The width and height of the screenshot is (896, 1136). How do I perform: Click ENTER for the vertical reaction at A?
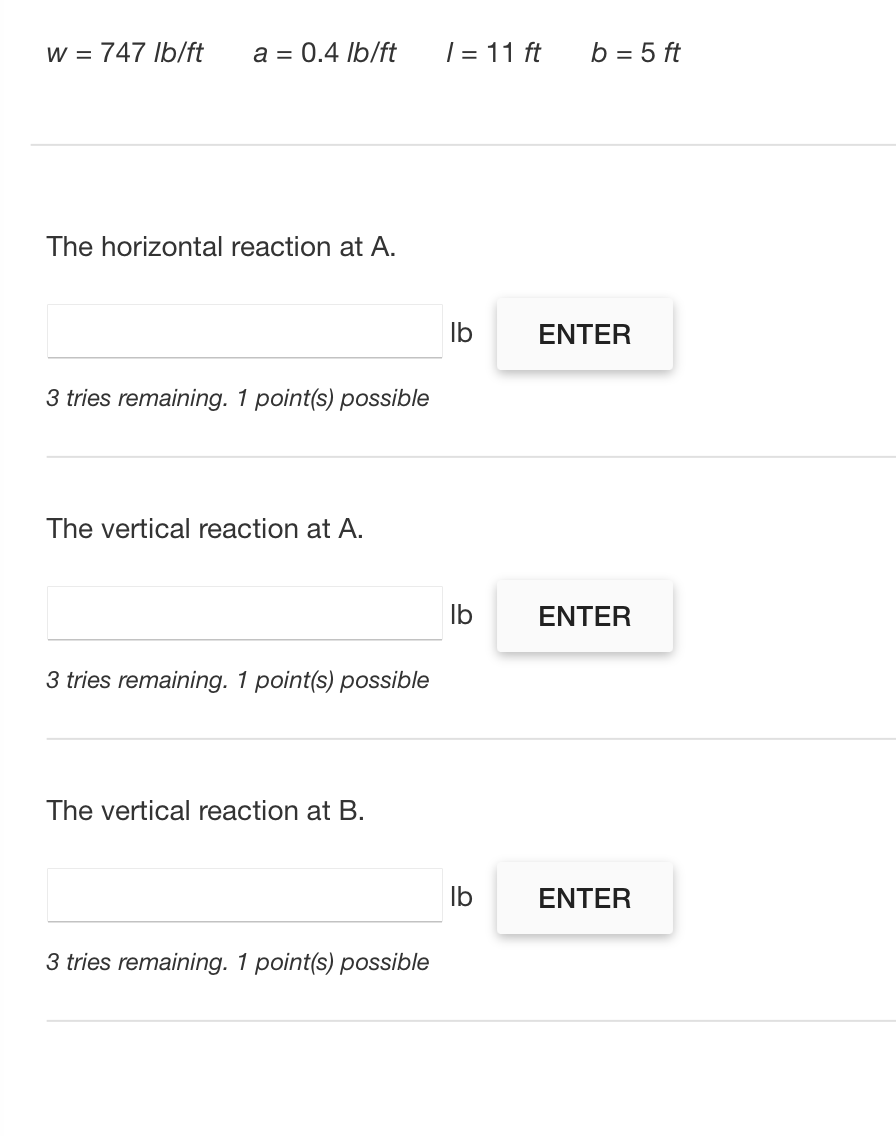(x=584, y=615)
